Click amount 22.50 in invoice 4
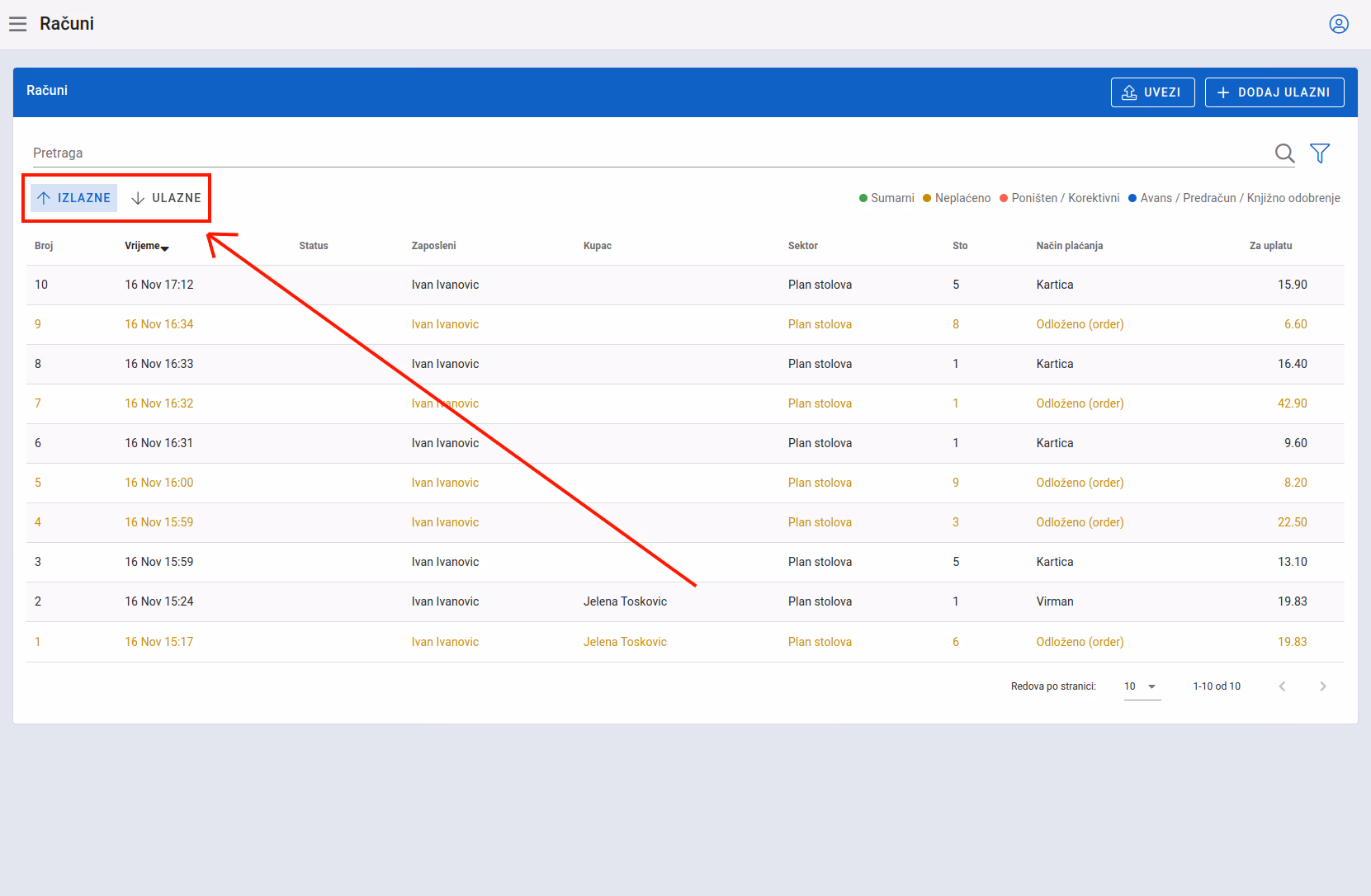This screenshot has width=1371, height=896. click(x=1293, y=522)
